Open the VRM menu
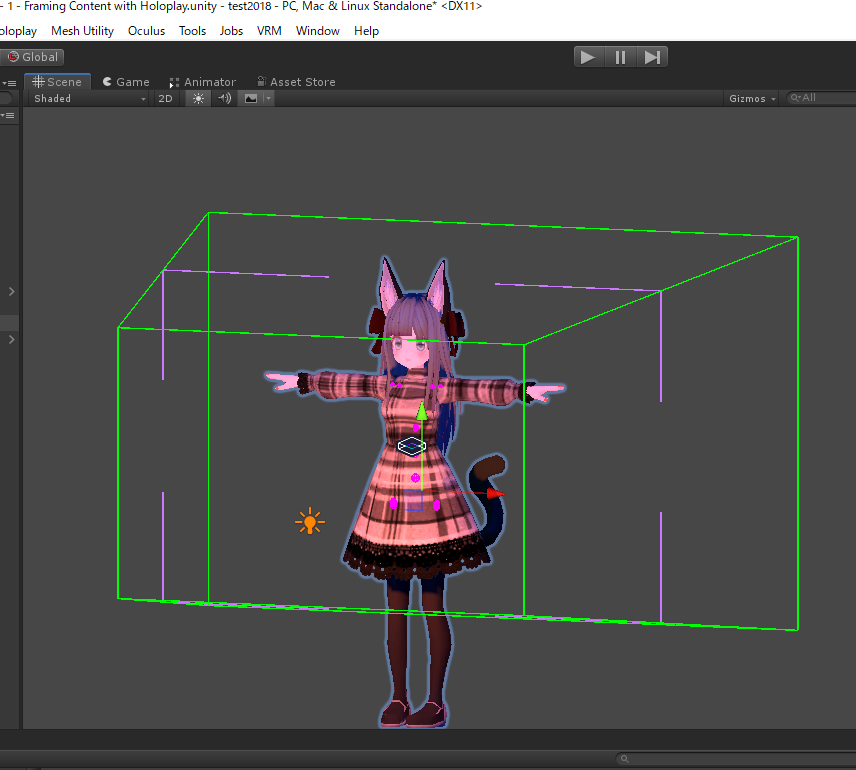 [269, 31]
